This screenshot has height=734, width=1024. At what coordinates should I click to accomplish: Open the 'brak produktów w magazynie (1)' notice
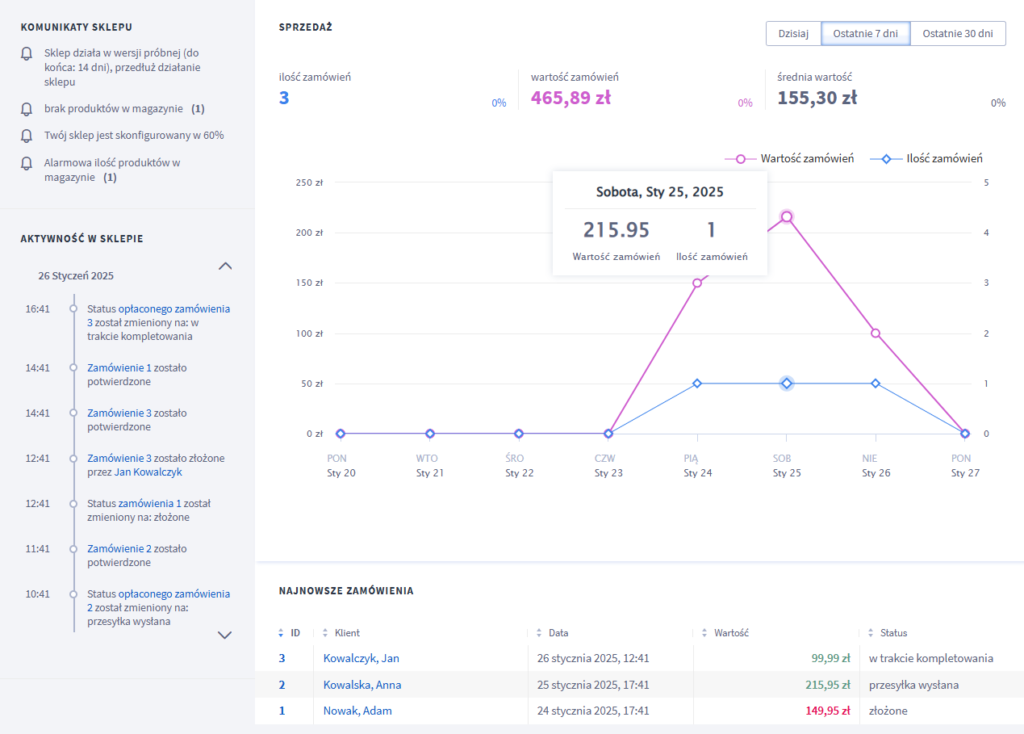point(125,109)
